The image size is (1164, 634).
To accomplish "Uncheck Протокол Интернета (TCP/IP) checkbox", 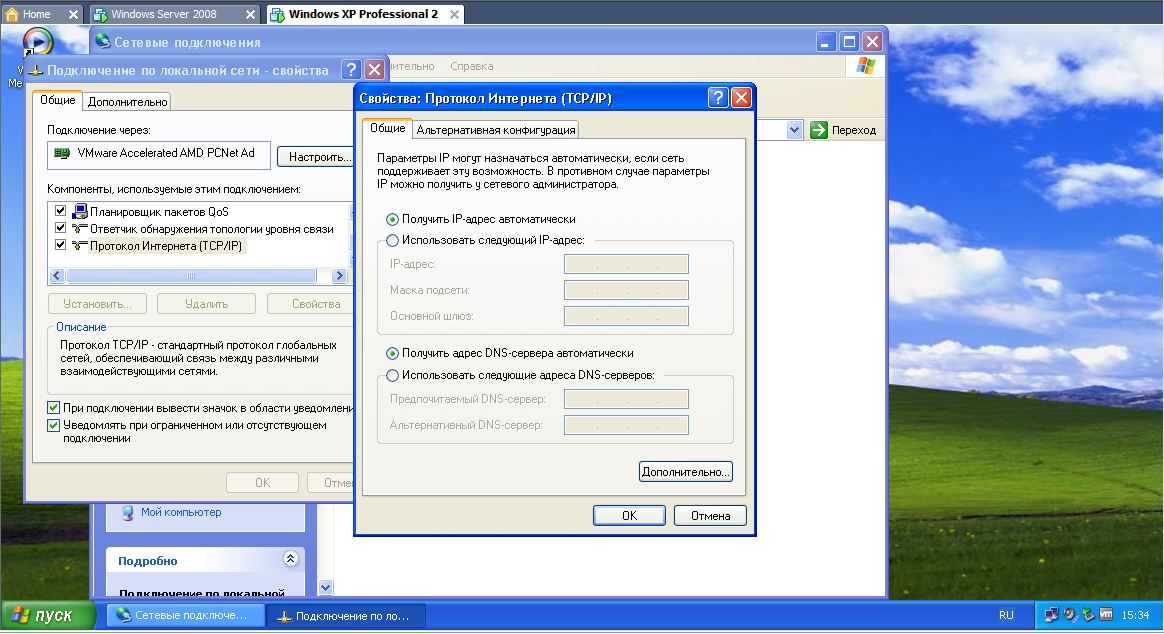I will (x=61, y=245).
